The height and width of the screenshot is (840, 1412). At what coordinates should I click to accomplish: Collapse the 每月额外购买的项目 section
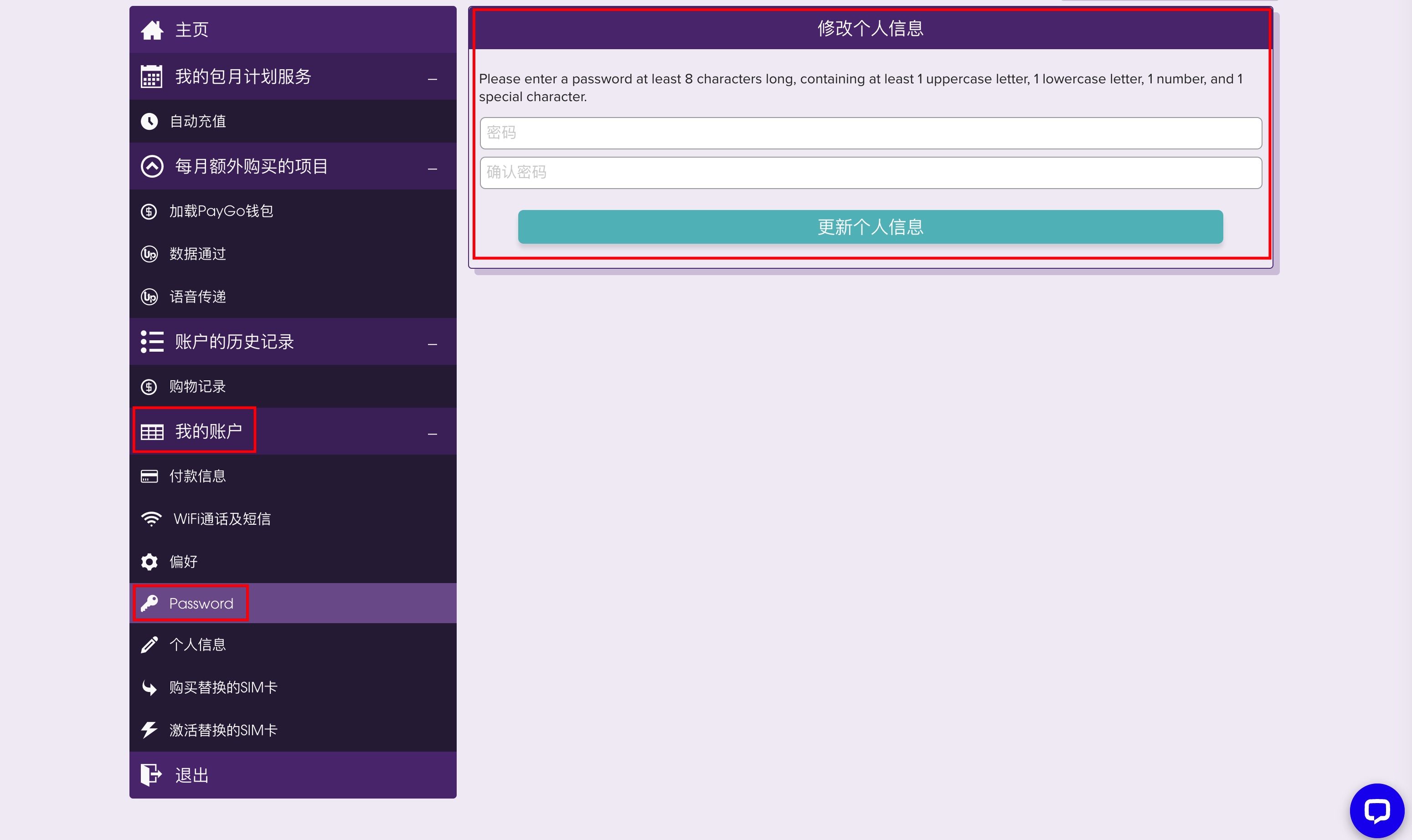tap(433, 169)
